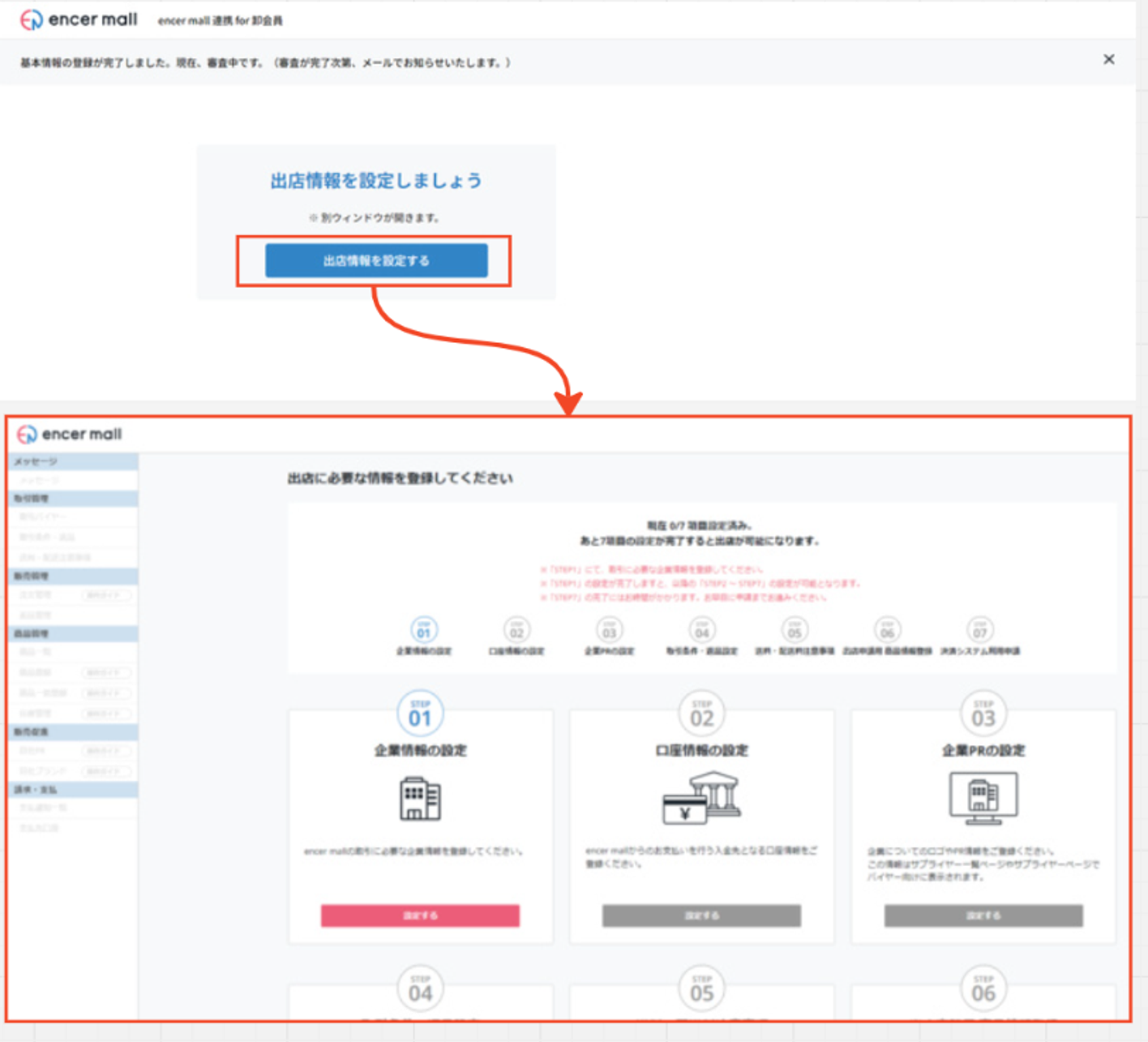The width and height of the screenshot is (1148, 1042).
Task: Click the STEP 05 badge in the bottom row
Action: point(702,988)
